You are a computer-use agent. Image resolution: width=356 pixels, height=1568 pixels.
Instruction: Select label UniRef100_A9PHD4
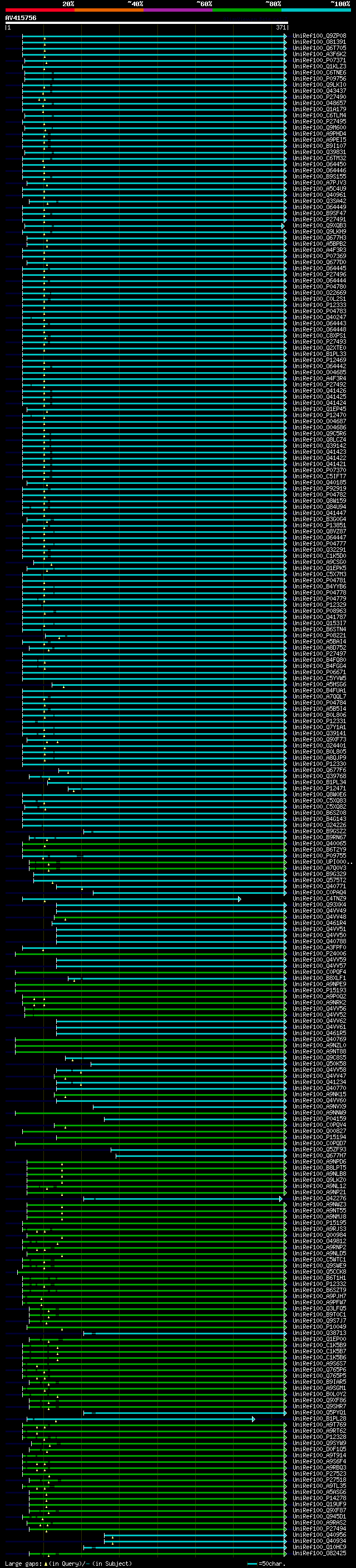(319, 133)
